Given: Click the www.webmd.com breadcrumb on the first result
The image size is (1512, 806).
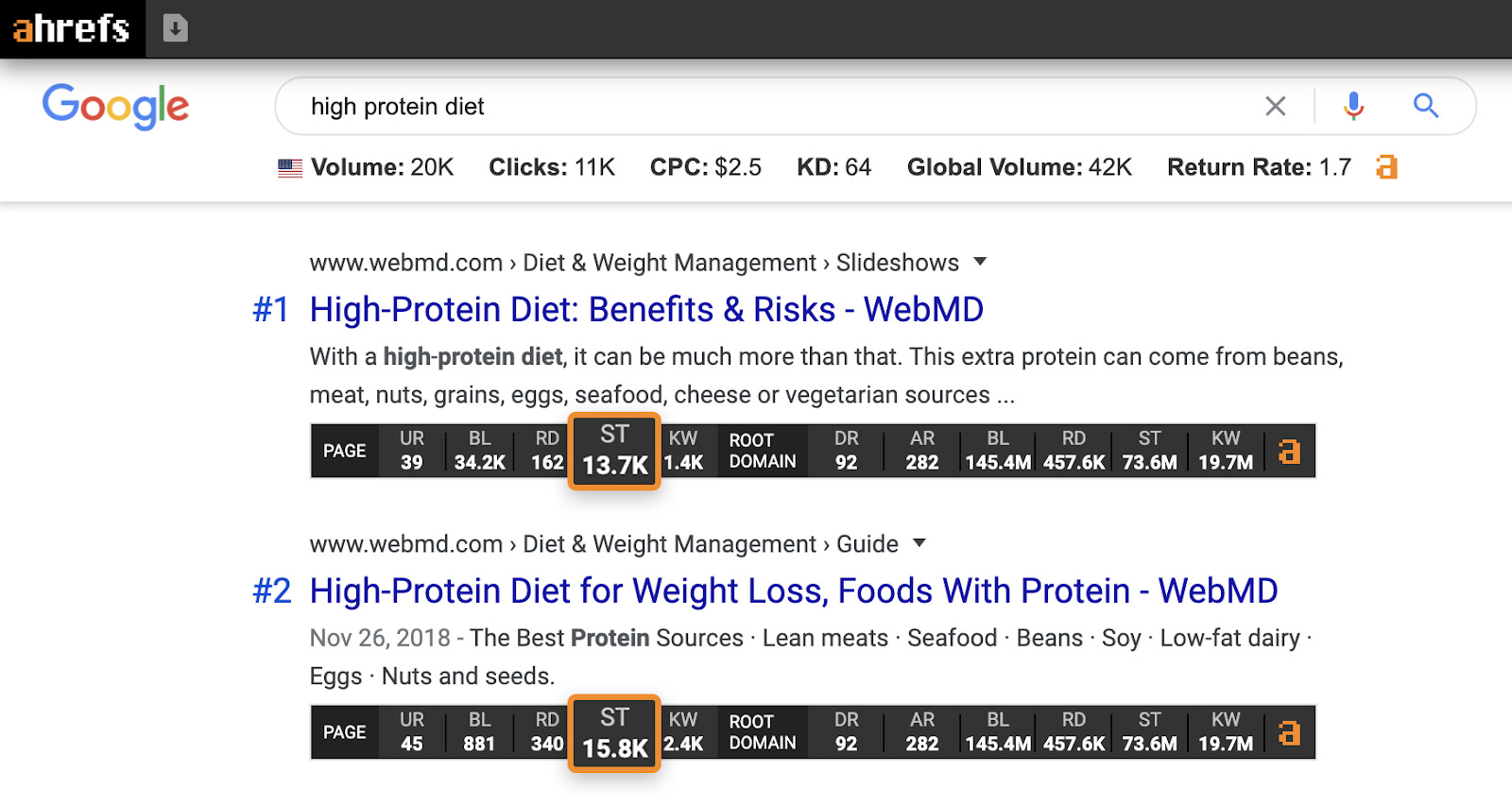Looking at the screenshot, I should 404,262.
